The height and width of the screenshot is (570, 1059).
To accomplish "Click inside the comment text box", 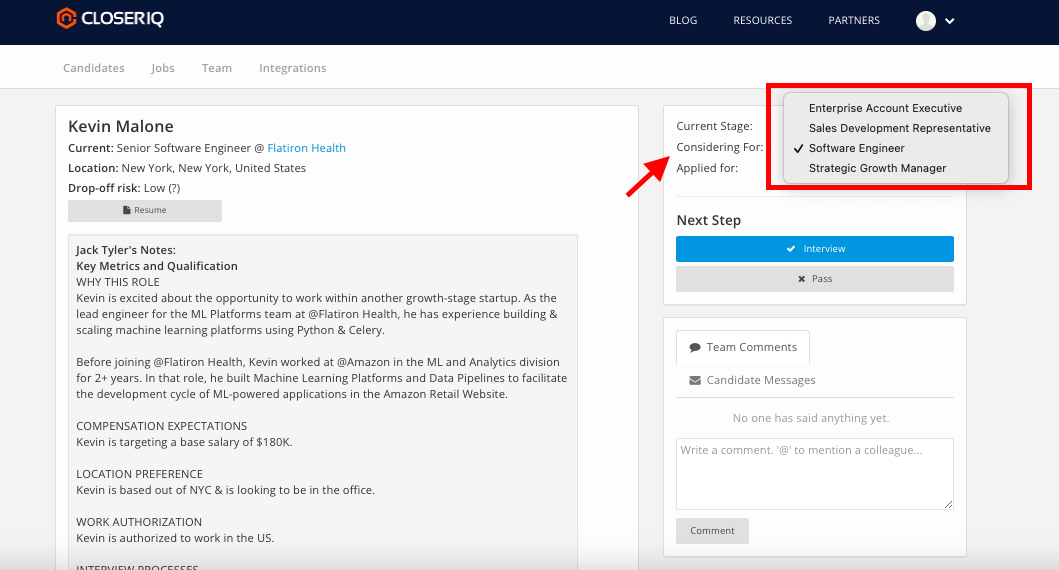I will click(814, 473).
